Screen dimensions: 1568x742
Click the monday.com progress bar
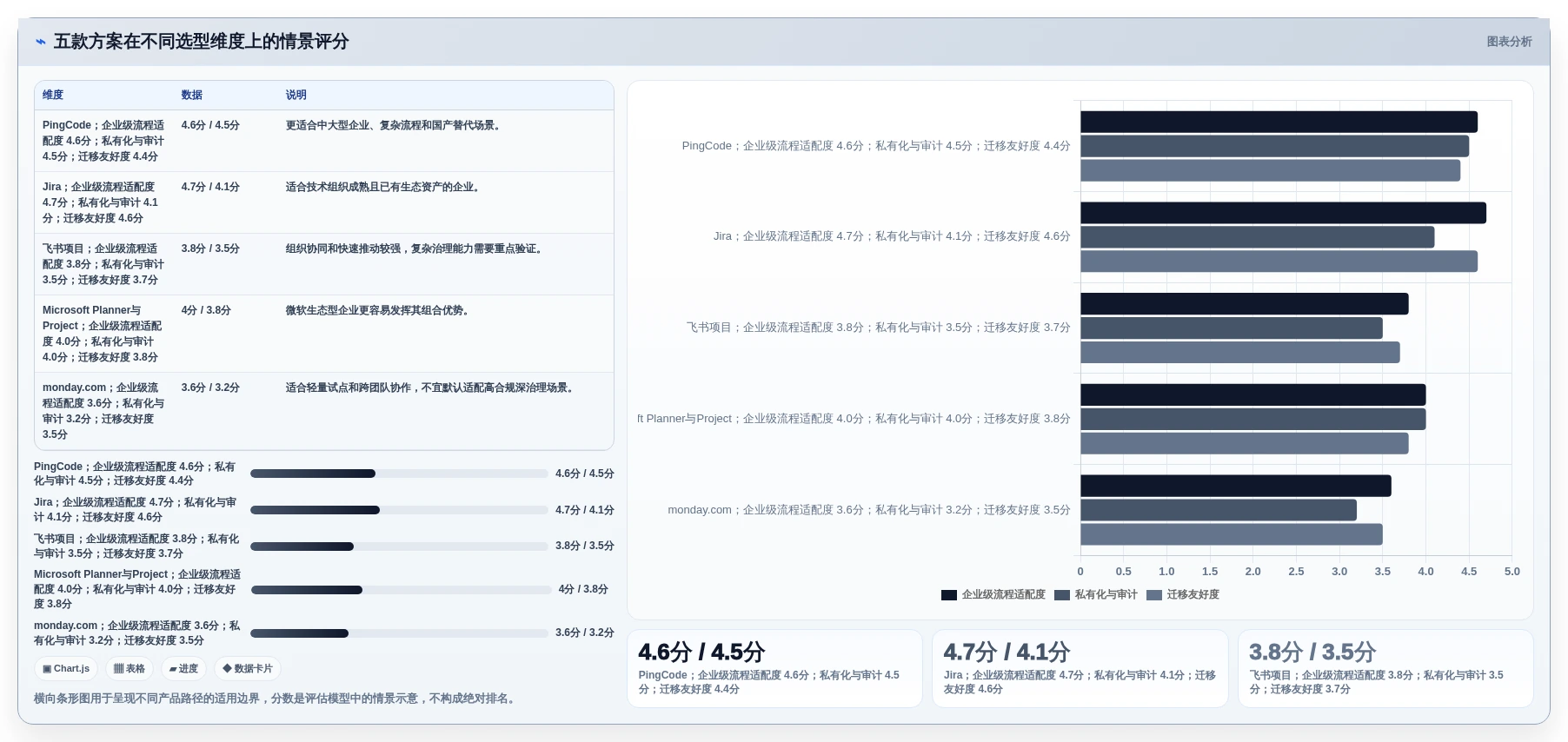click(399, 633)
